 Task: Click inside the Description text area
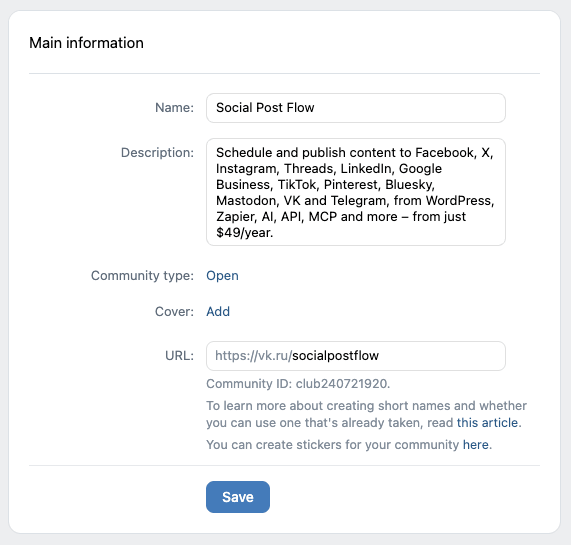pos(356,192)
